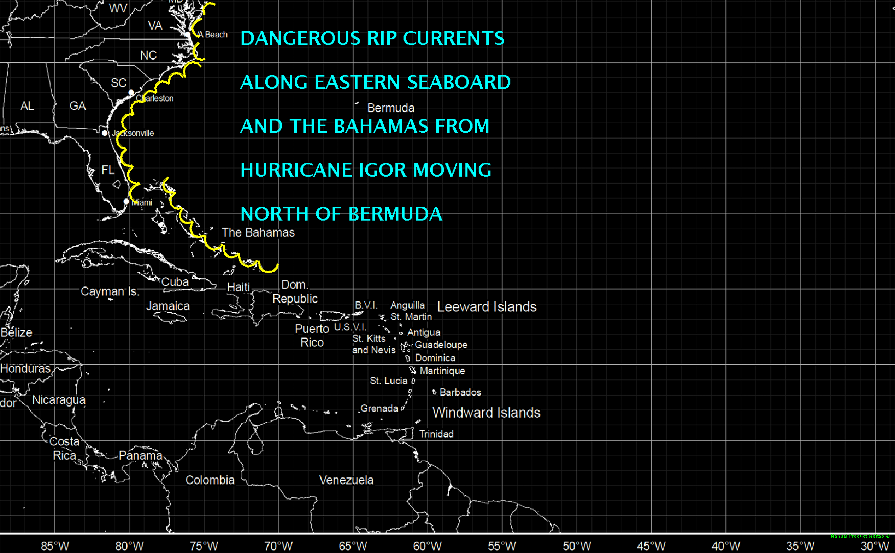895x553 pixels.
Task: Click the St. Martin label
Action: 411,317
